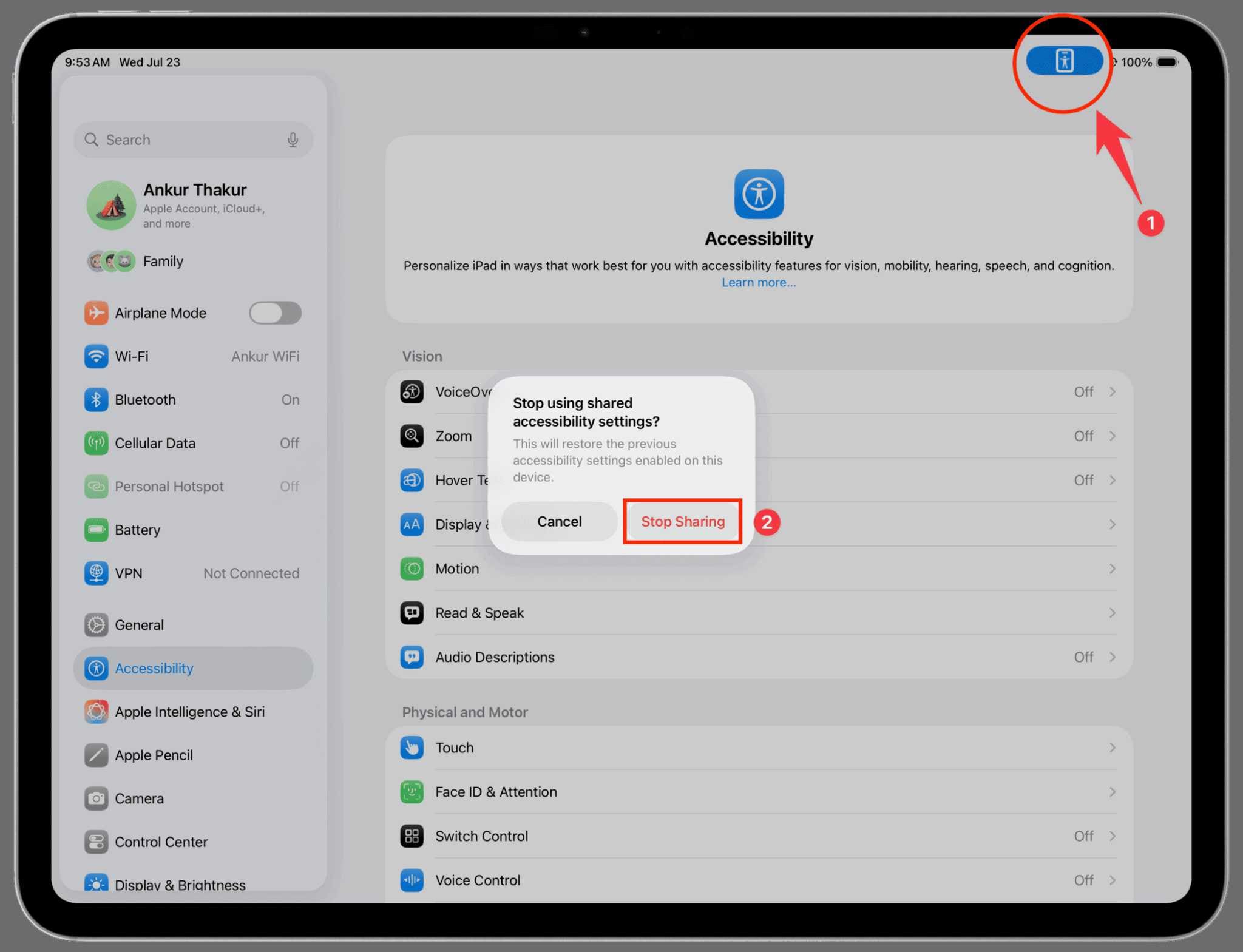This screenshot has width=1243, height=952.
Task: Expand Audio Descriptions row chevron
Action: [1112, 657]
